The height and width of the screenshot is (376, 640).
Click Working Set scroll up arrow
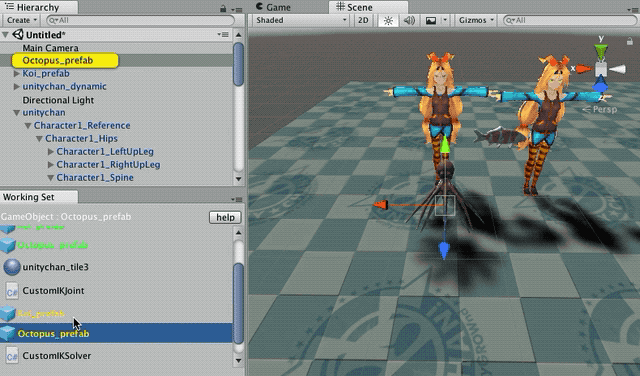pos(238,232)
